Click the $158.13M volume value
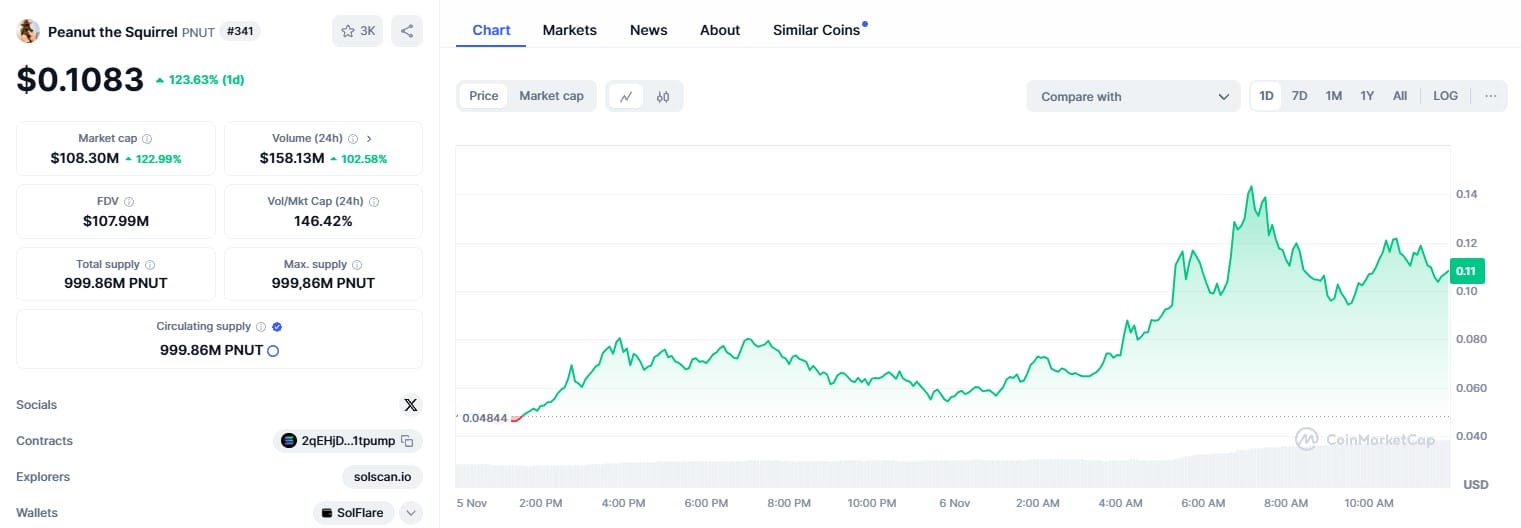The width and height of the screenshot is (1521, 528). 292,158
